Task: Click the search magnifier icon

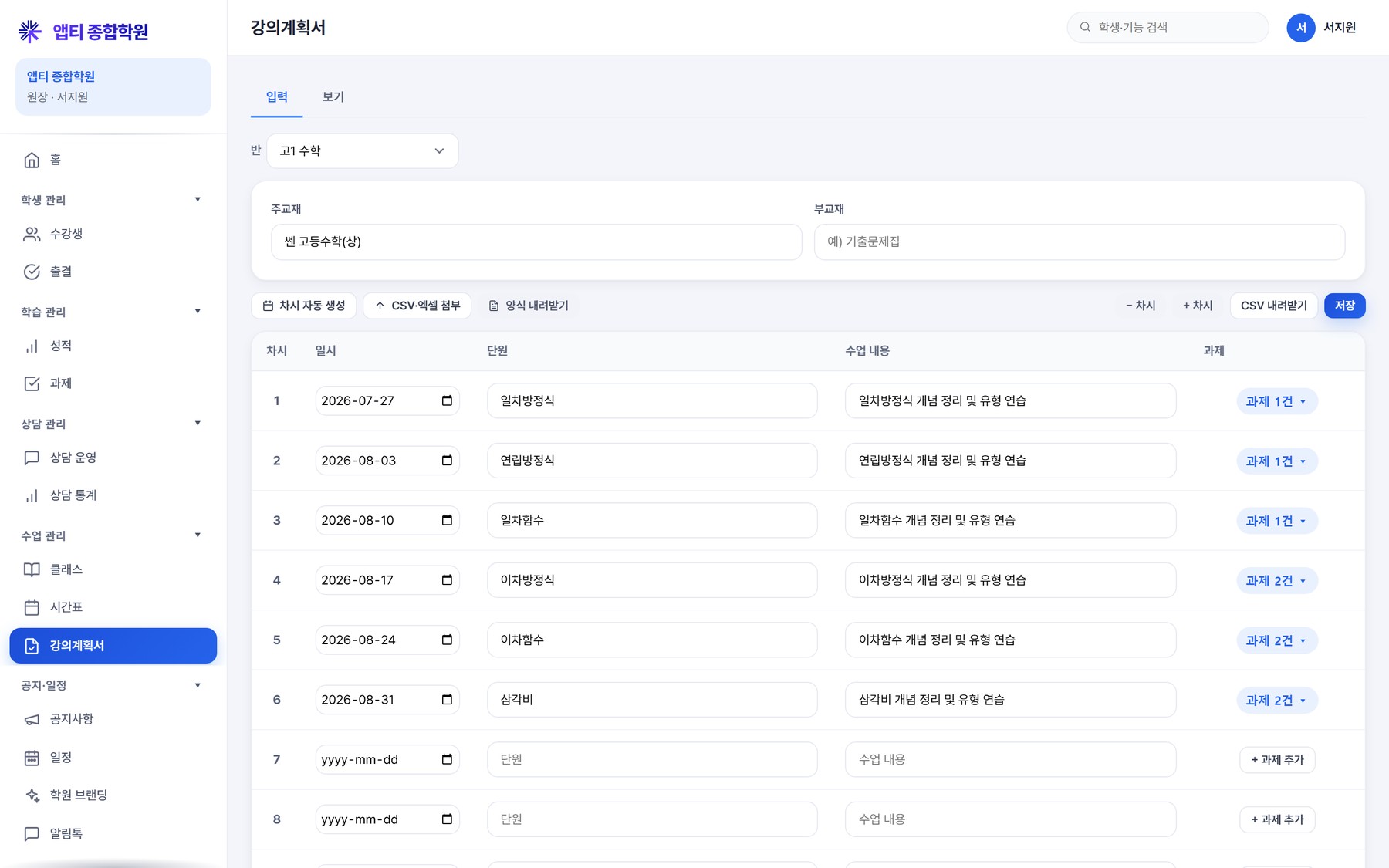Action: 1085,27
